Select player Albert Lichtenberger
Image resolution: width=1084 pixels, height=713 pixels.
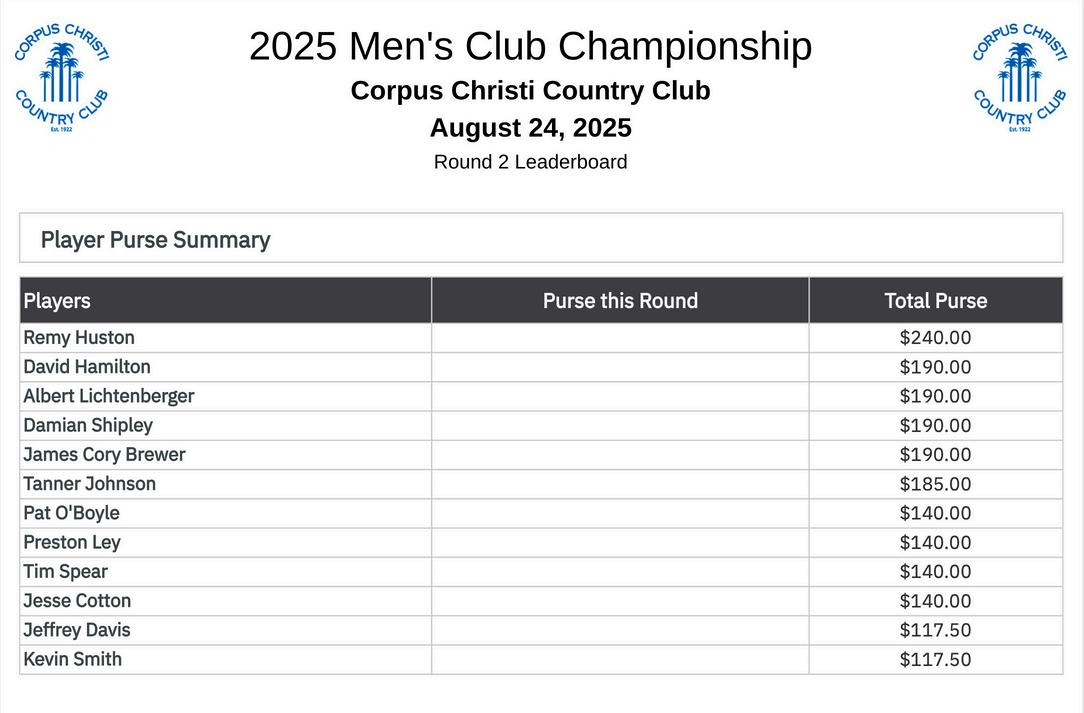click(x=109, y=396)
